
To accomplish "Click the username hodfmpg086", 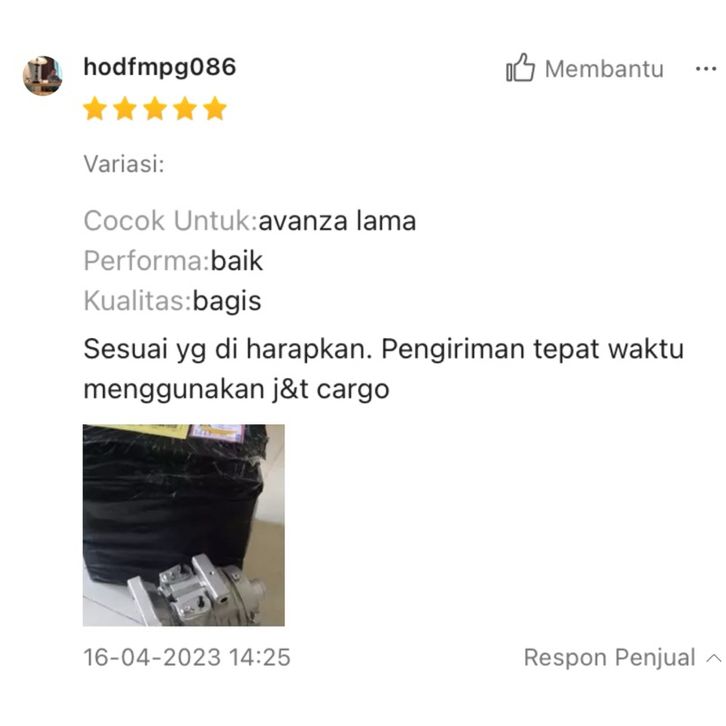I will 160,68.
